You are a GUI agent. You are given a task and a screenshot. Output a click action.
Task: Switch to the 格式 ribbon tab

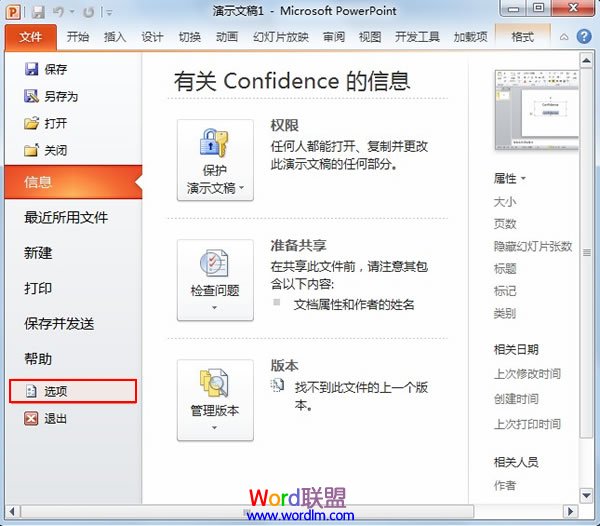[523, 37]
